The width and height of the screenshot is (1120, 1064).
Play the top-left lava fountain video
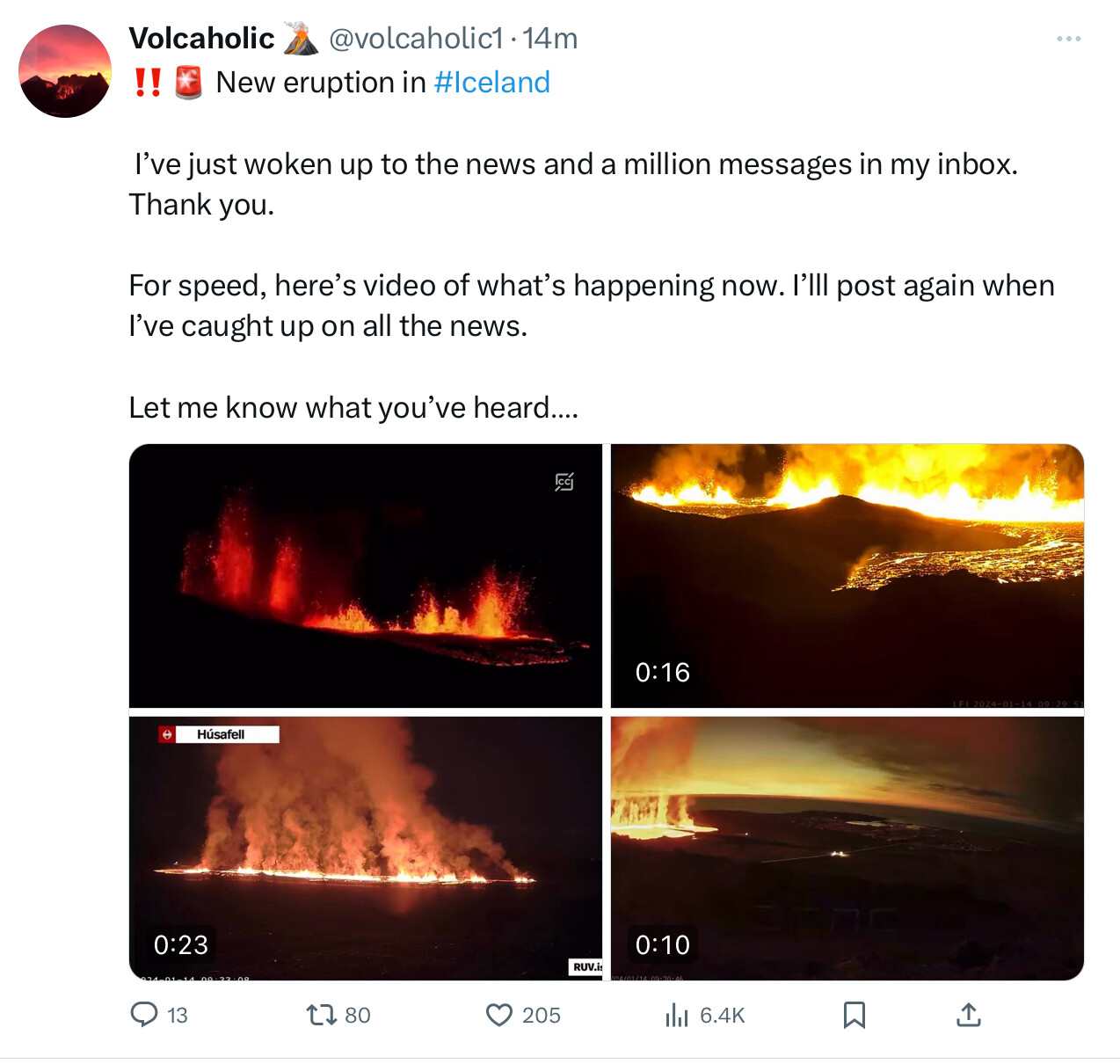365,576
